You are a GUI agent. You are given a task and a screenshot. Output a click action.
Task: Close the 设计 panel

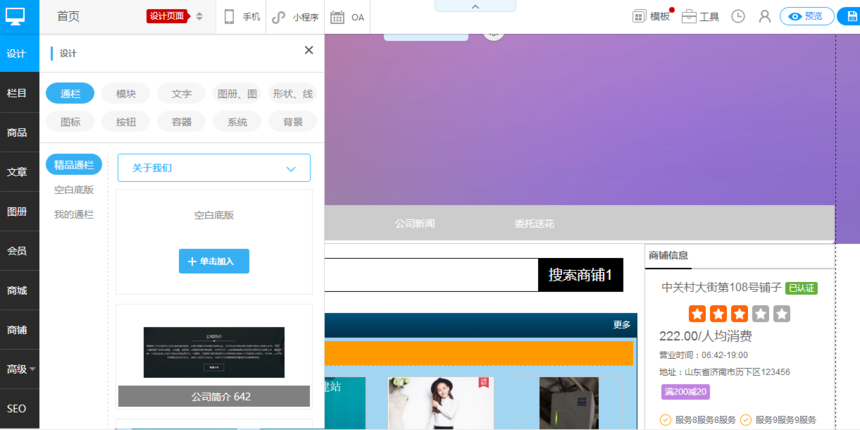click(x=308, y=51)
